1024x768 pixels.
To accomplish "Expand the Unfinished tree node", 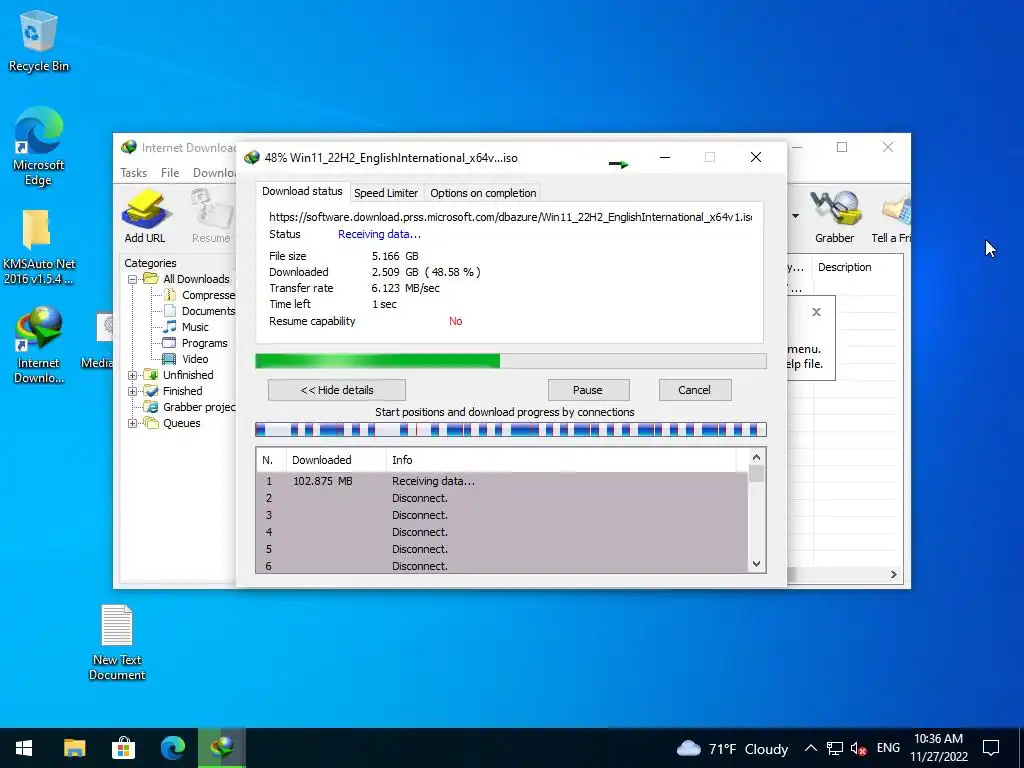I will tap(132, 375).
